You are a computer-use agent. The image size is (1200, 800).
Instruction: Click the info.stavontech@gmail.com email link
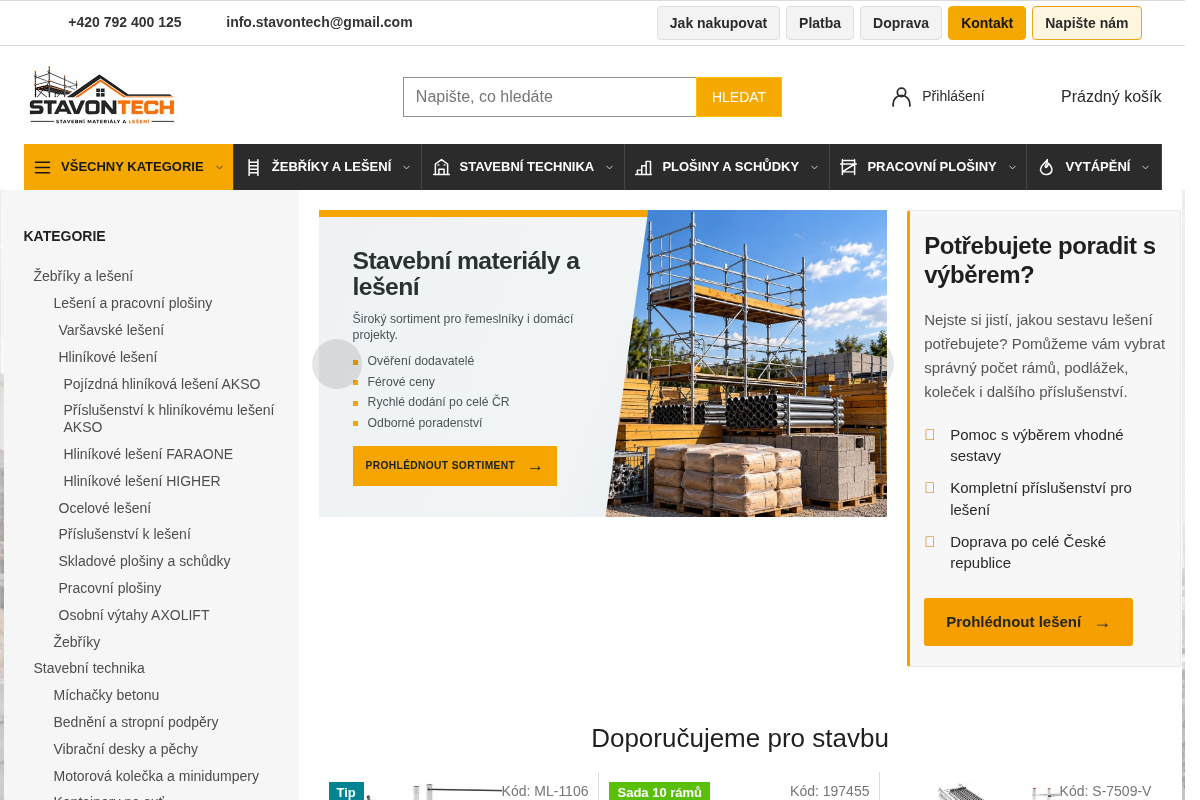tap(319, 22)
